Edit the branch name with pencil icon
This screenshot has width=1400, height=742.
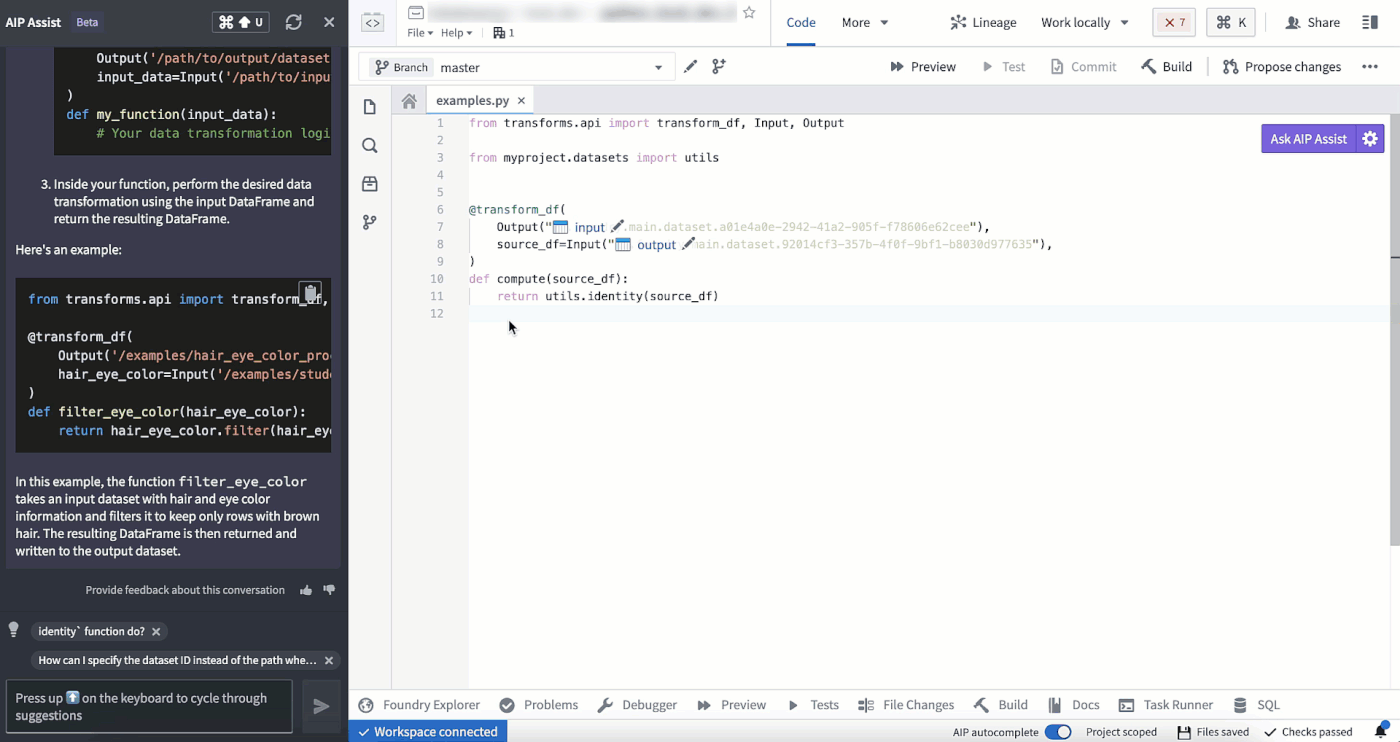690,67
